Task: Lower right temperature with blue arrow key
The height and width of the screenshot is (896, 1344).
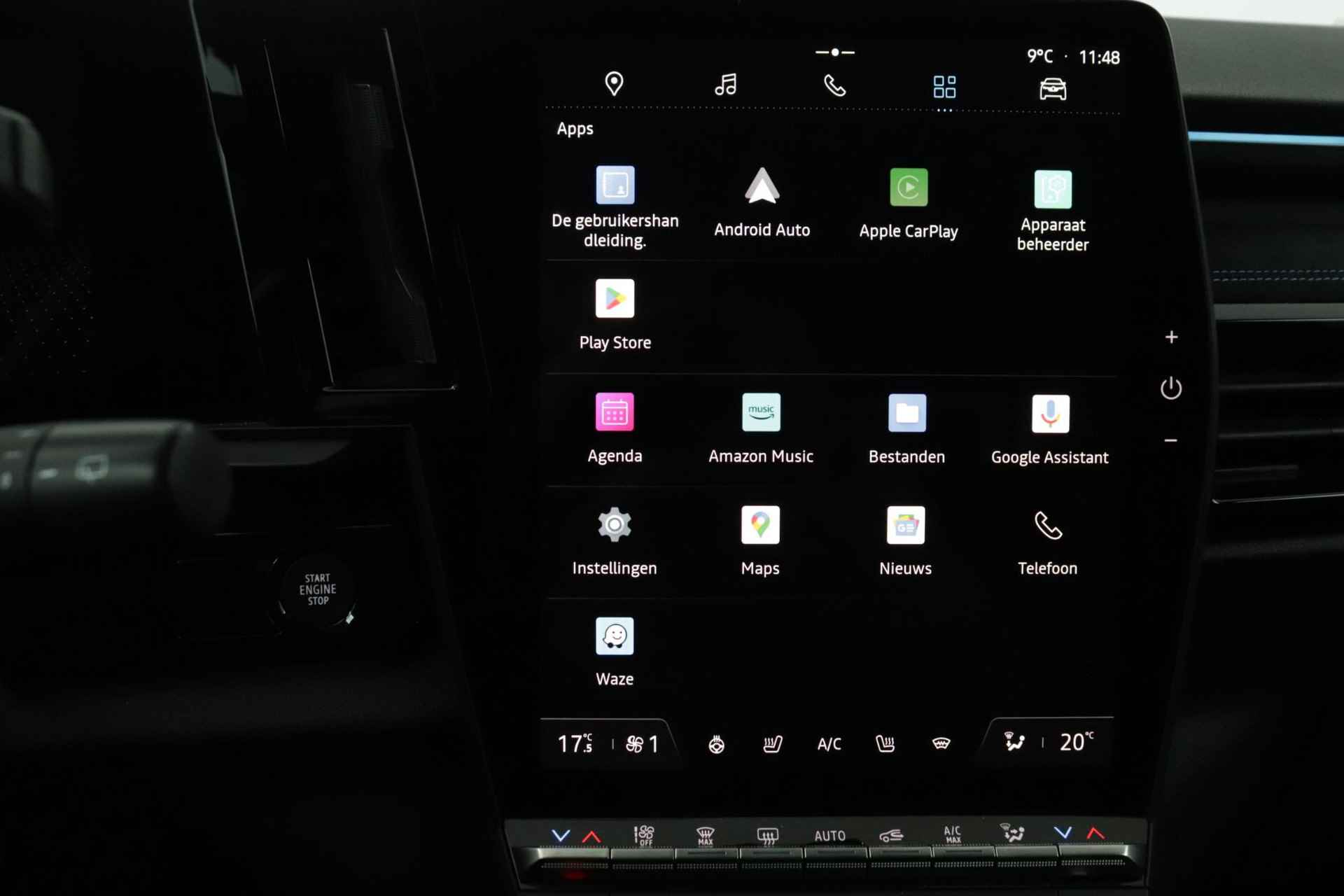Action: click(1063, 832)
